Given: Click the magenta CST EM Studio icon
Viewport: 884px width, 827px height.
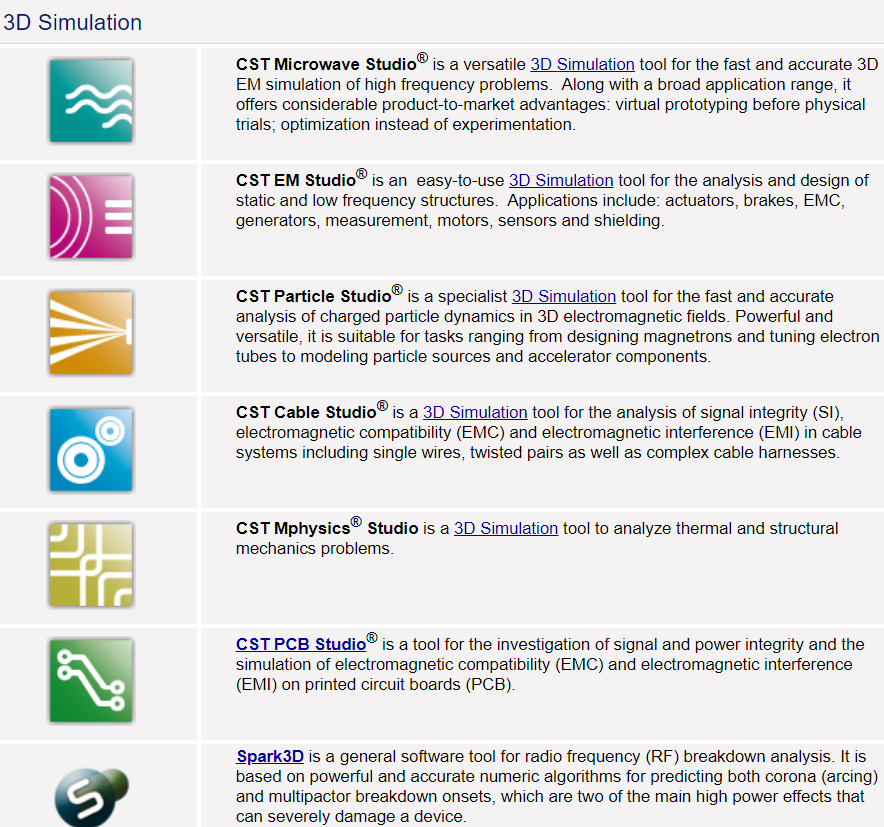Looking at the screenshot, I should click(91, 217).
